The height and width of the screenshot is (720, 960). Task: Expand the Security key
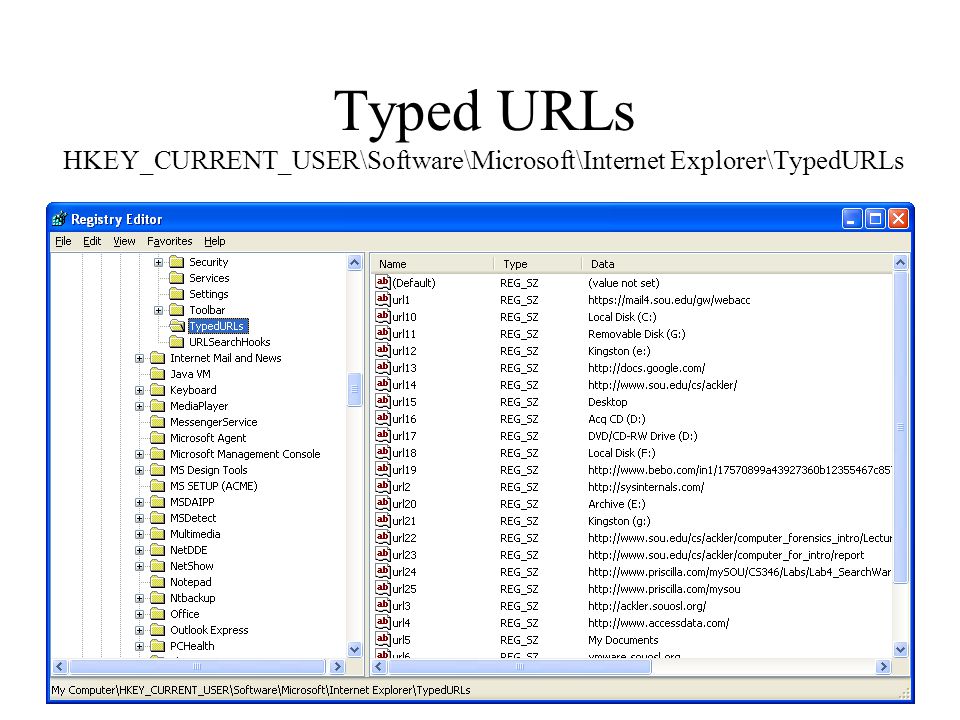tap(159, 262)
